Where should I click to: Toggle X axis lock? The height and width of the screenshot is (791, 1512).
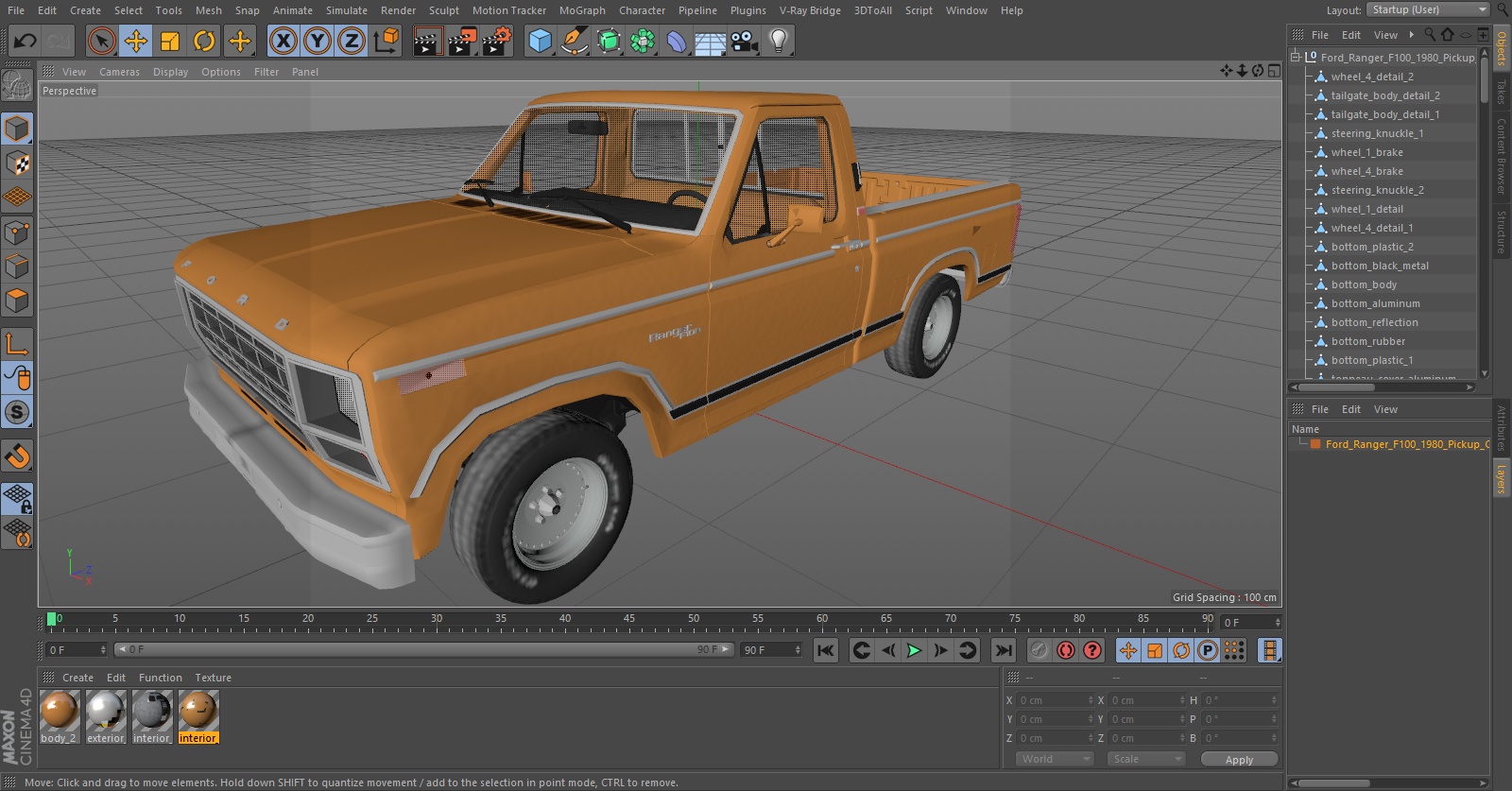[283, 41]
